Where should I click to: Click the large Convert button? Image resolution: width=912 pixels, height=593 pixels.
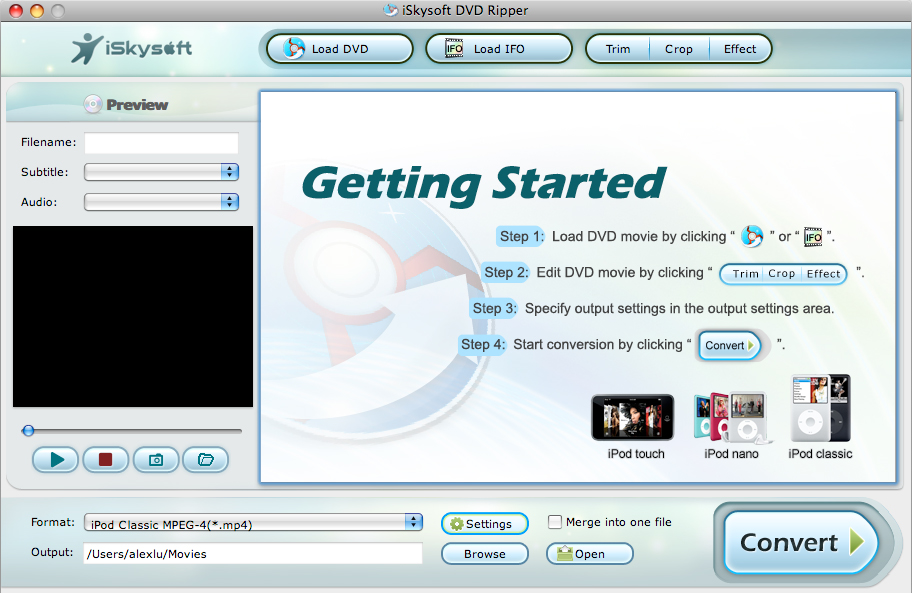(801, 542)
